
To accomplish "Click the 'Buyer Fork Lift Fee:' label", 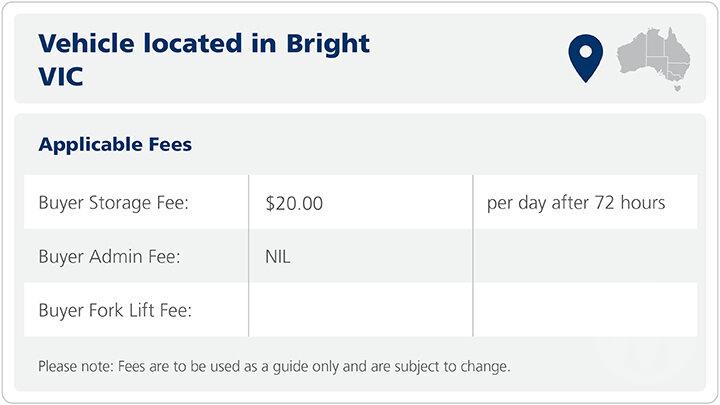I will click(x=115, y=310).
